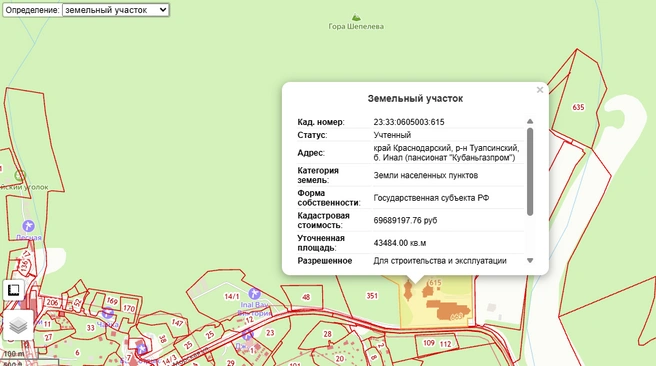Viewport: 656px width, 366px height.
Task: Click the place marker icon below parcel 12
Action: (248, 334)
